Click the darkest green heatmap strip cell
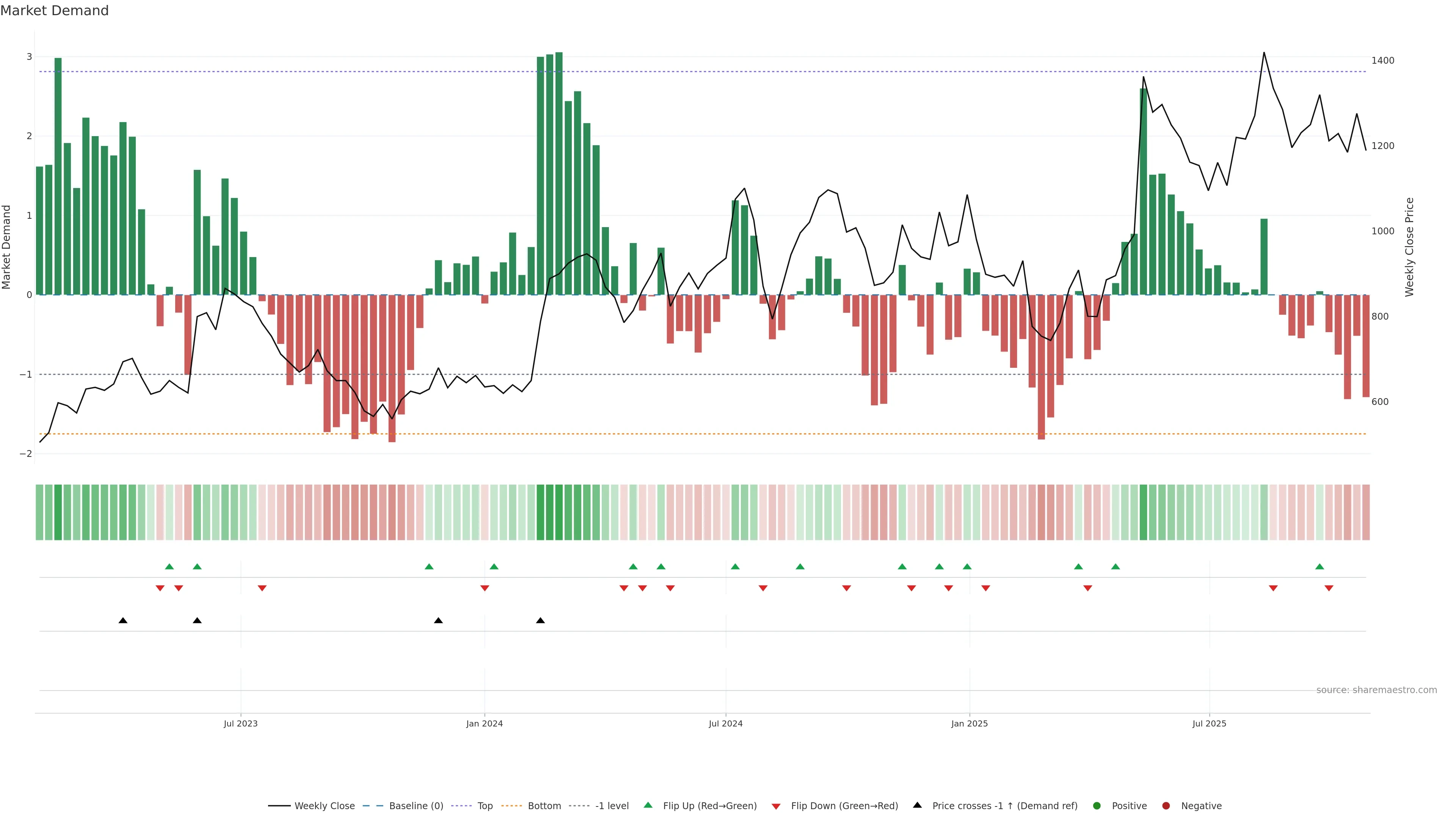The width and height of the screenshot is (1456, 819). 559,512
